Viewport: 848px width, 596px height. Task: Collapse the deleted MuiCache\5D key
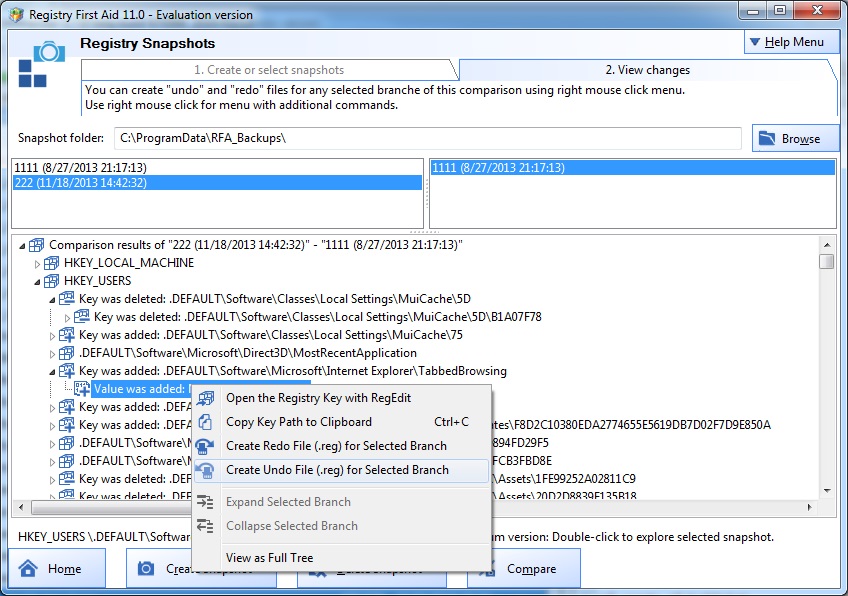coord(52,300)
